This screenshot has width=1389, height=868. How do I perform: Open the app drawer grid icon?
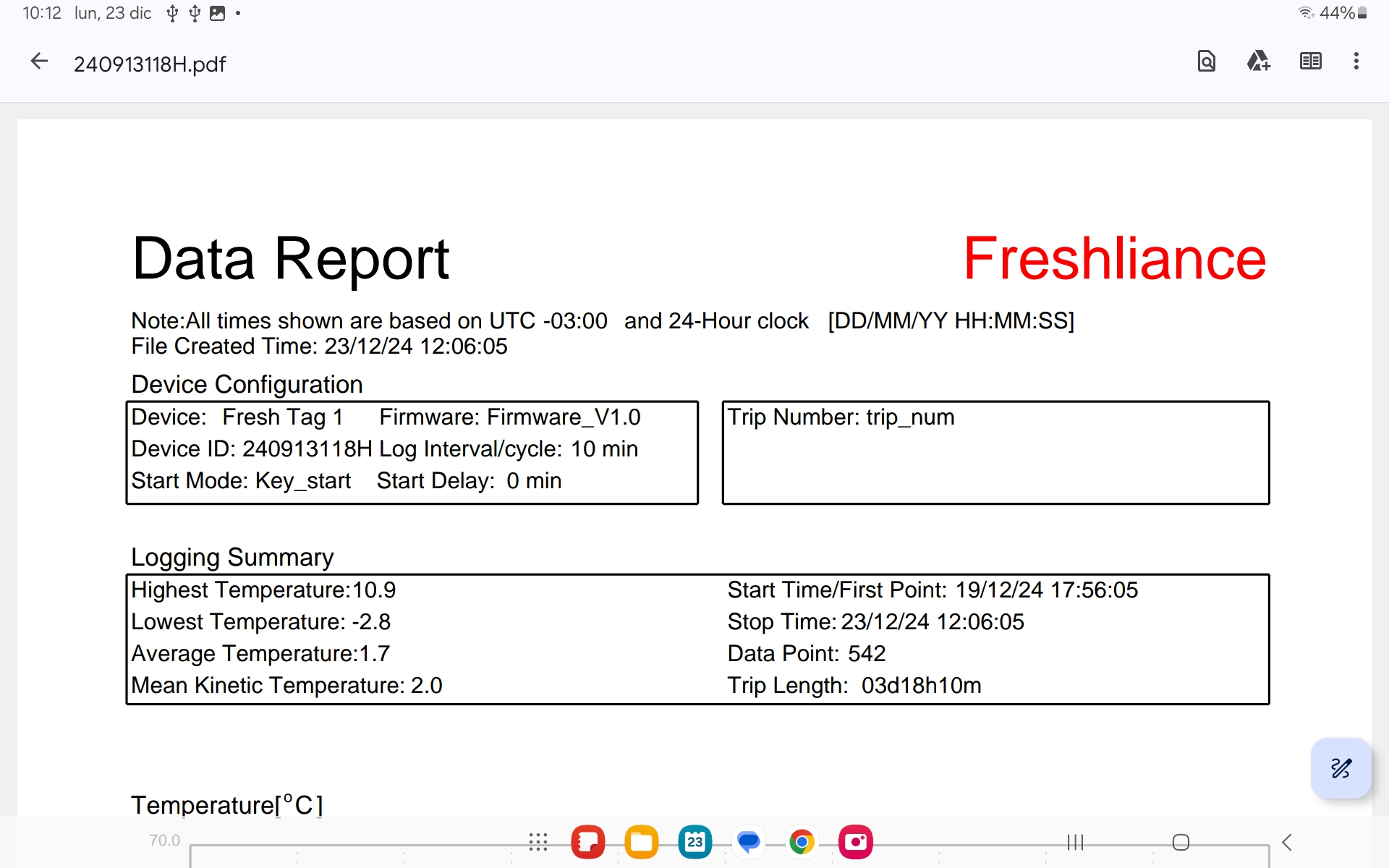coord(538,842)
